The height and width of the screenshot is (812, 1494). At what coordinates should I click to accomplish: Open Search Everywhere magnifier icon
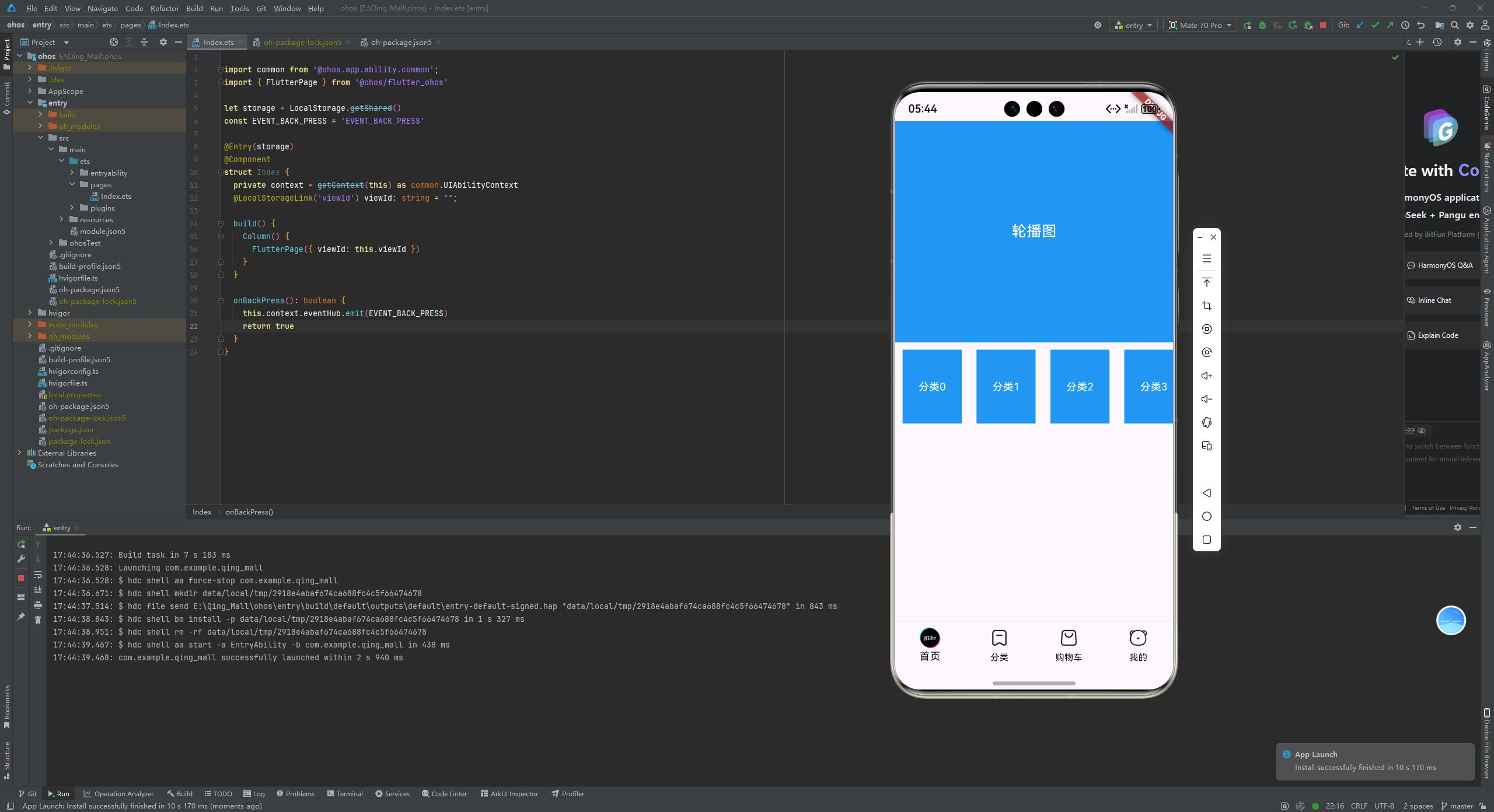click(x=1455, y=25)
